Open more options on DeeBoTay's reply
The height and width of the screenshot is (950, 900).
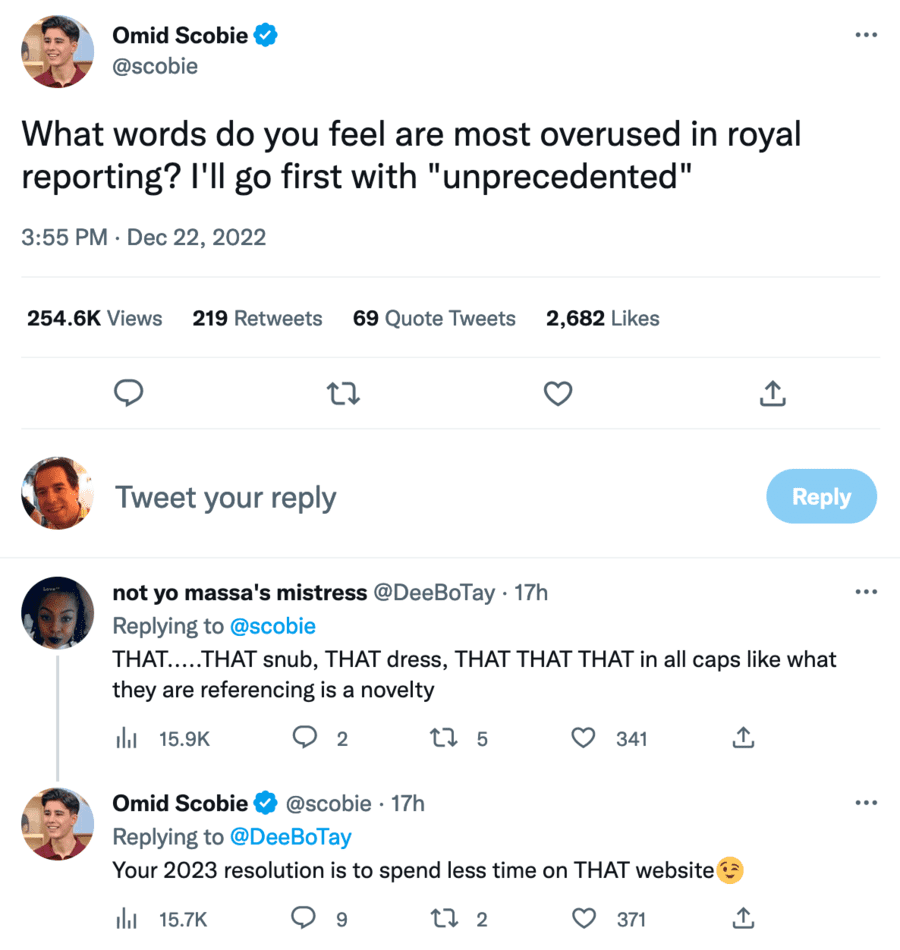pyautogui.click(x=866, y=592)
